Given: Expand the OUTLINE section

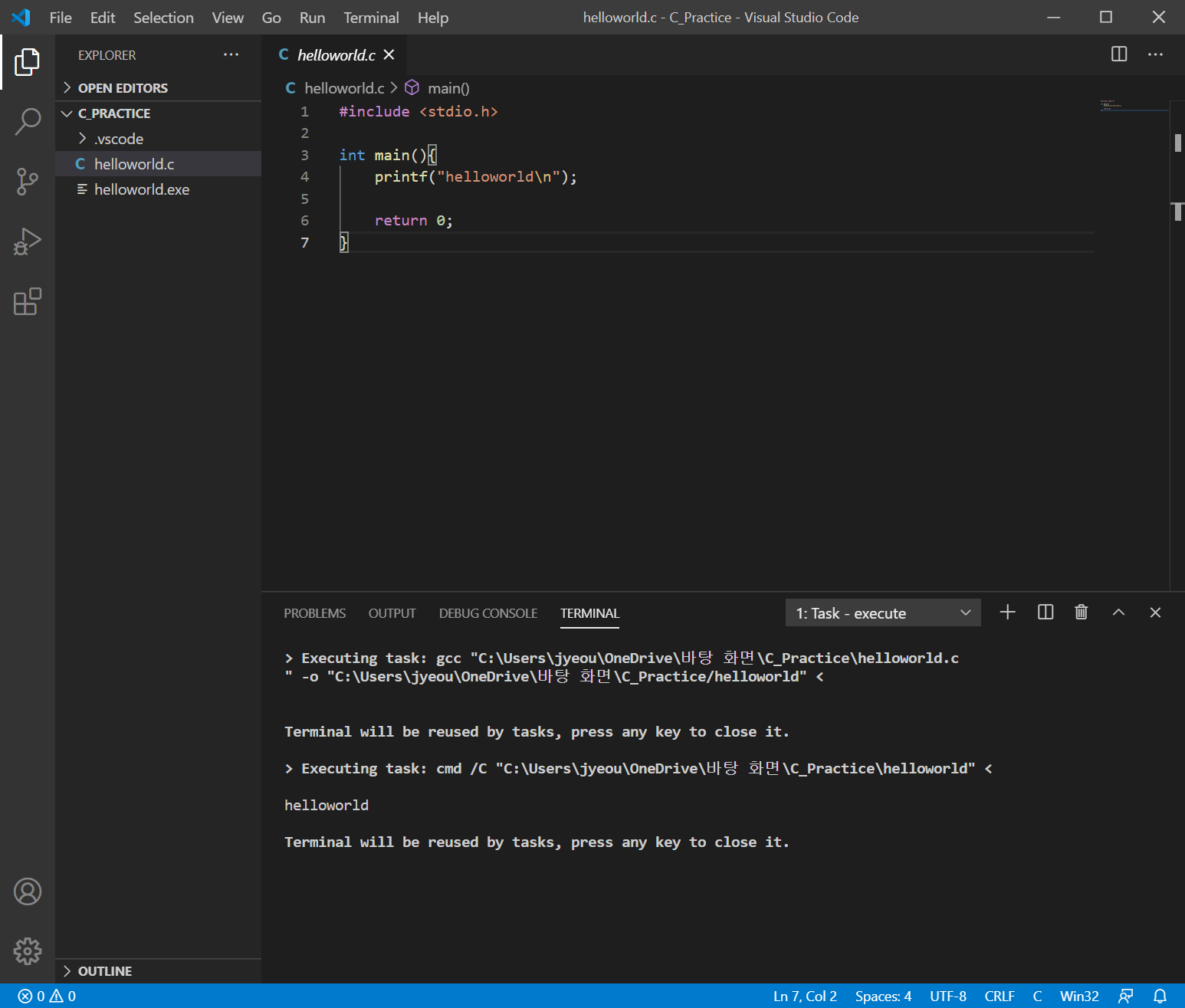Looking at the screenshot, I should [159, 971].
